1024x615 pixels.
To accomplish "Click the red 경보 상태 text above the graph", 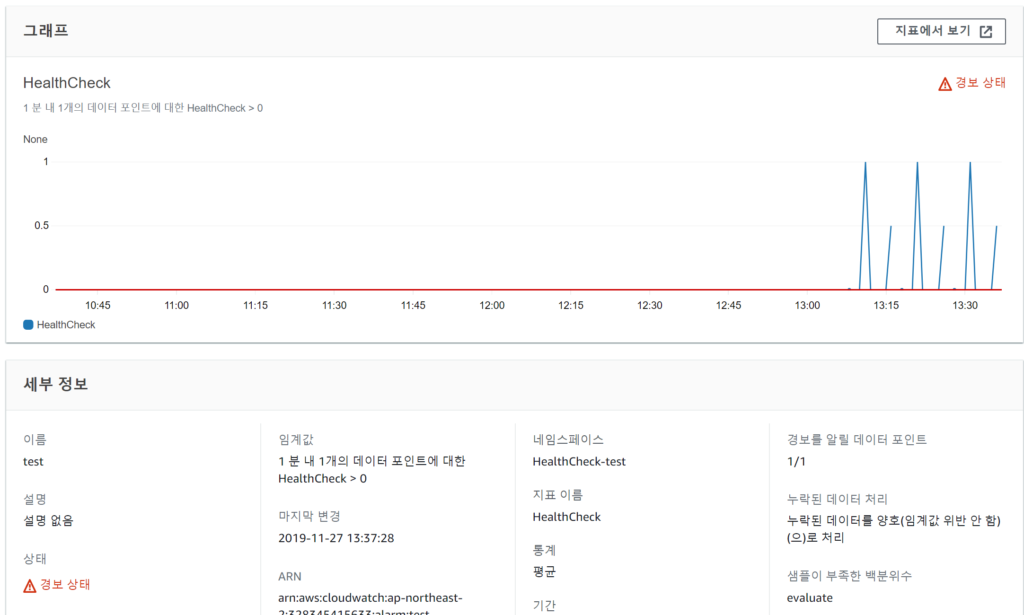I will [980, 84].
